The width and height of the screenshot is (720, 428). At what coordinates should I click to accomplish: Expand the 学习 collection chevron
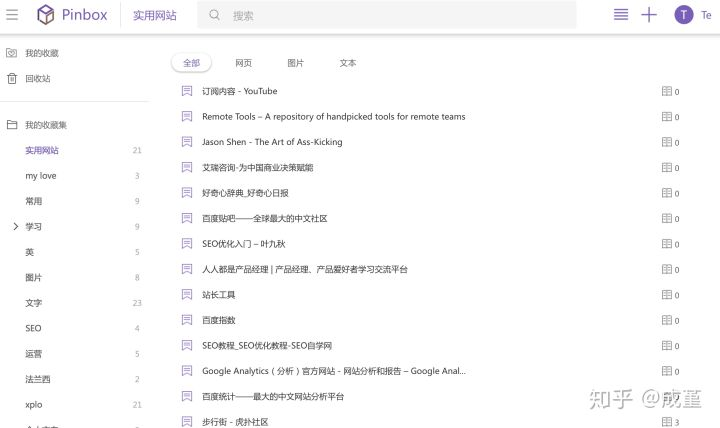(15, 226)
